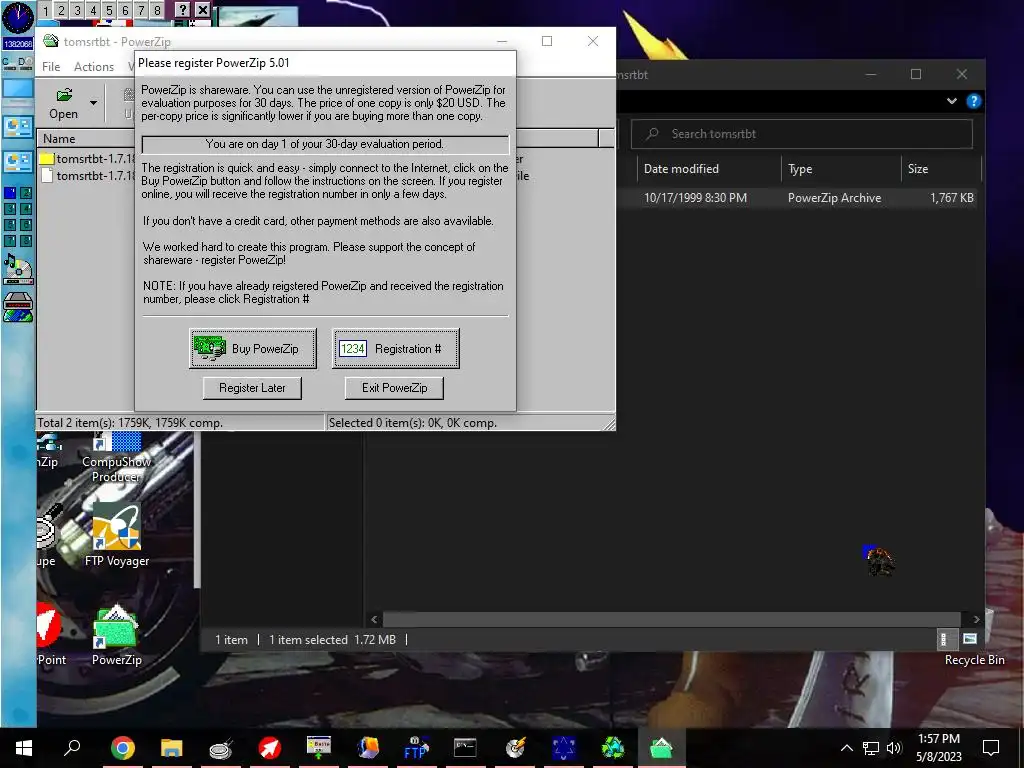Sort by the Name column in PowerZip

[x=86, y=138]
